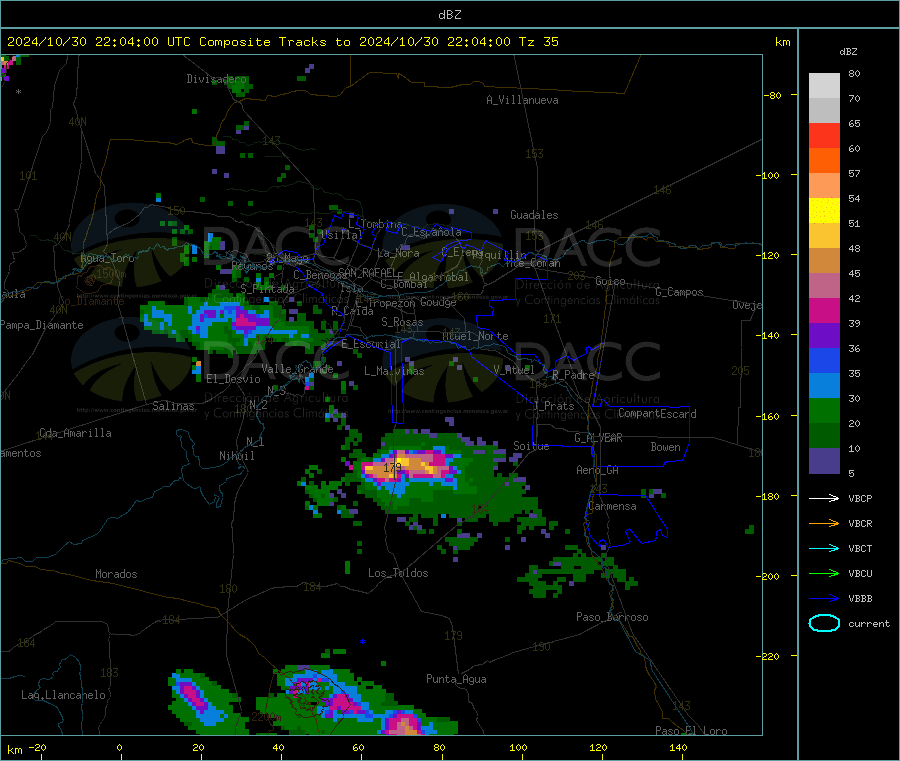Select the magenta 39-42 dBZ legend swatch

pos(824,310)
